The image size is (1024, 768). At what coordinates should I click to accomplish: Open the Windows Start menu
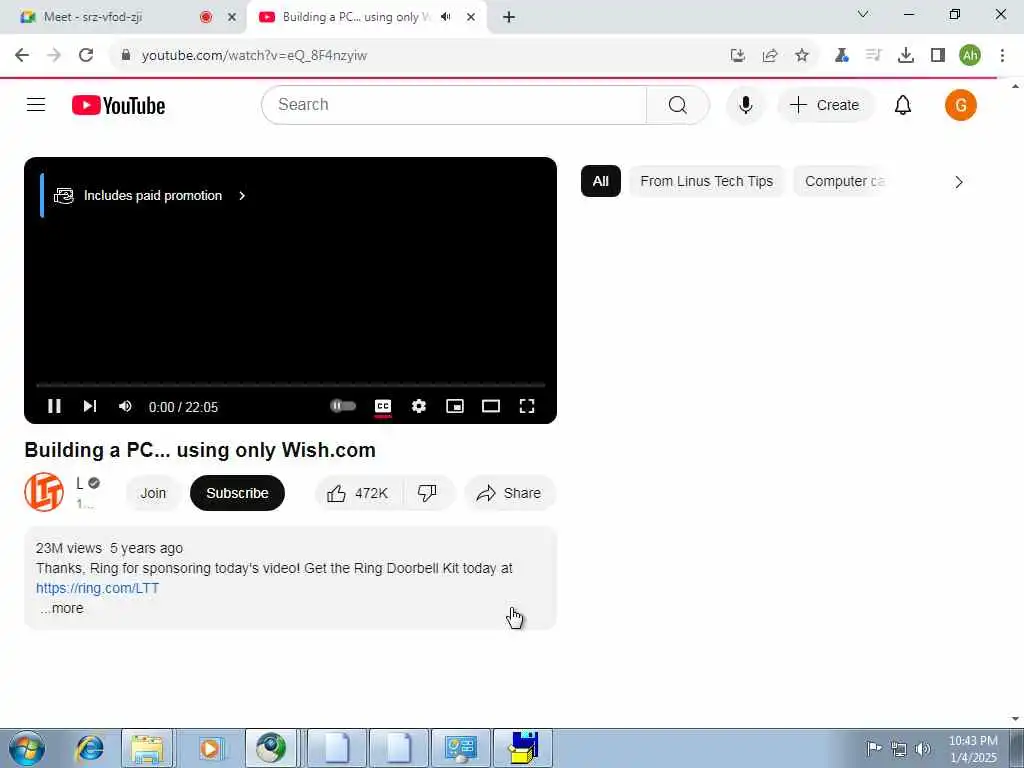tap(27, 748)
